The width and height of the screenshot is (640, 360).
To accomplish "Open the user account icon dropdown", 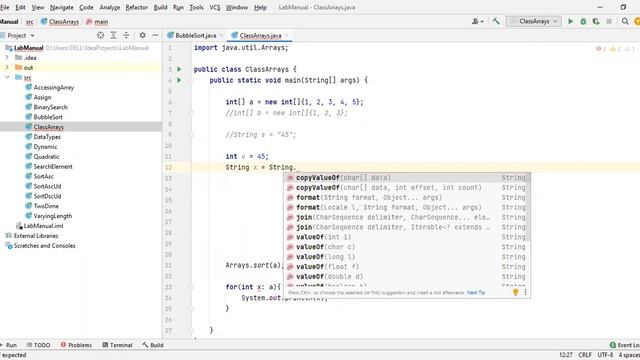I will (x=478, y=21).
